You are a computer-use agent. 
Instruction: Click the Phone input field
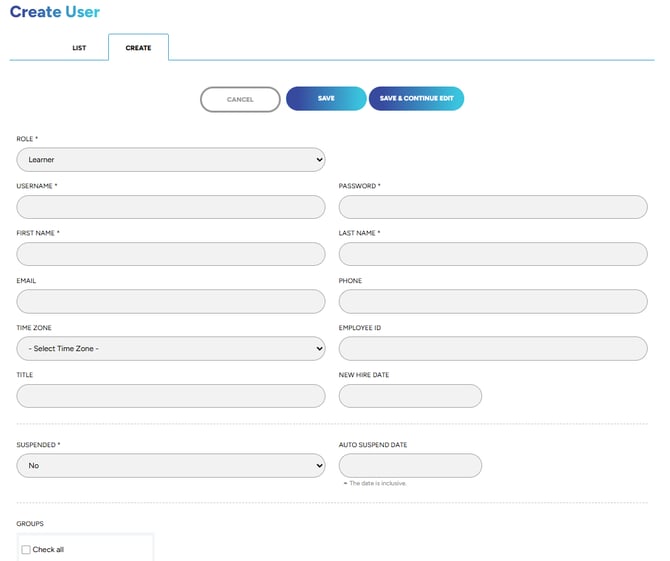(x=493, y=301)
